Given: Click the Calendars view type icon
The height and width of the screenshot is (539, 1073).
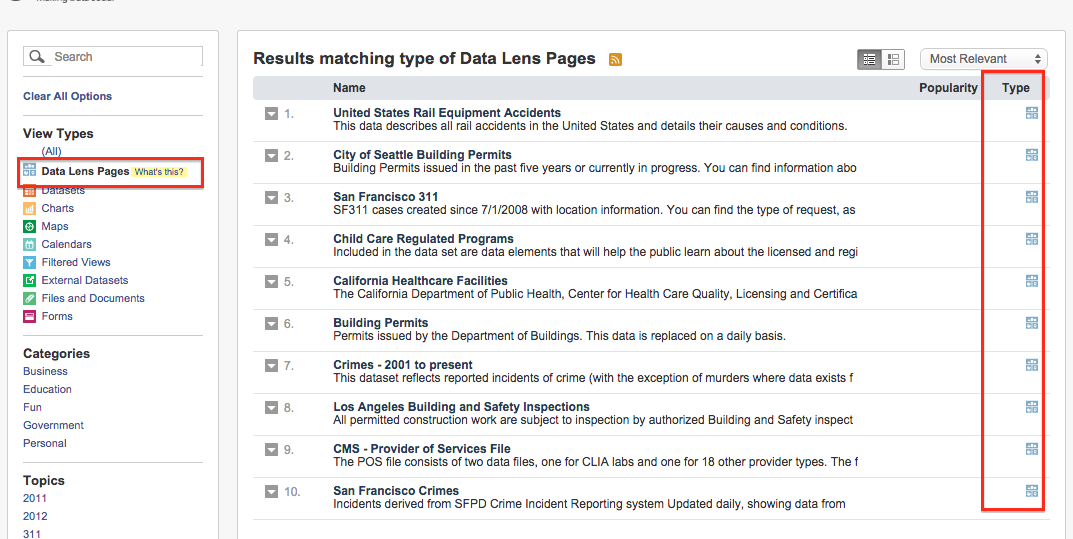Looking at the screenshot, I should pyautogui.click(x=29, y=244).
